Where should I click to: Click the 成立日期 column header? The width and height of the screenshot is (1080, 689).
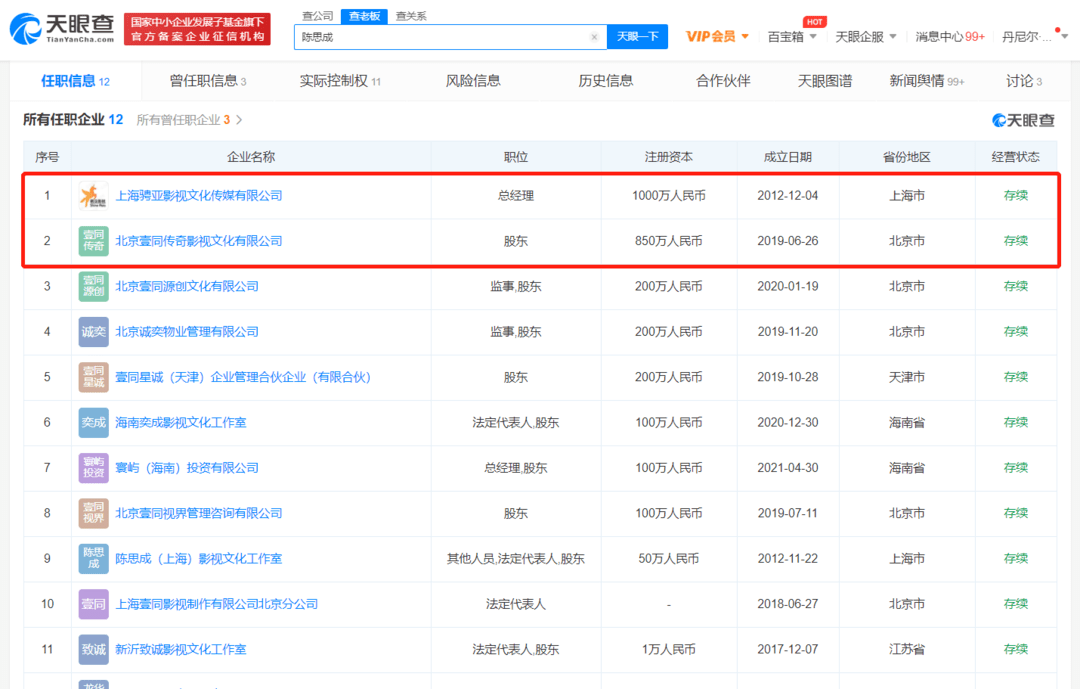(787, 157)
